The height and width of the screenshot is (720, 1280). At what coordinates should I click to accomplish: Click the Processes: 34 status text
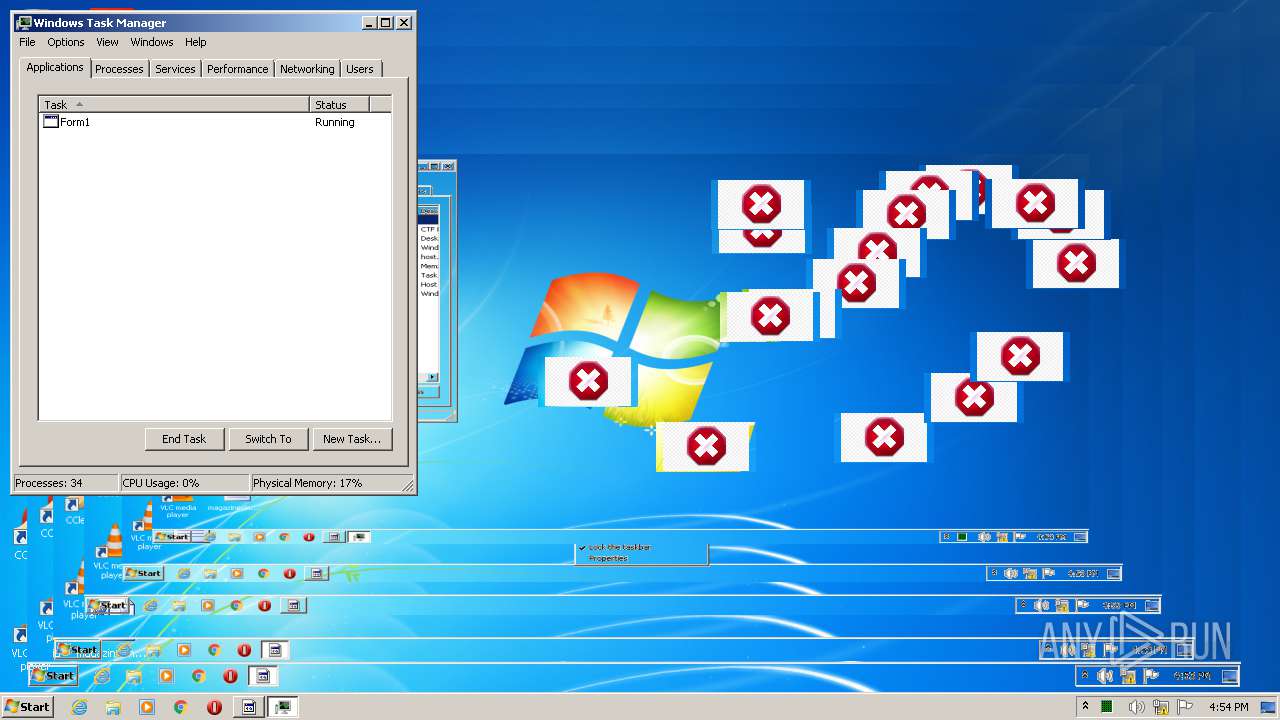coord(49,483)
